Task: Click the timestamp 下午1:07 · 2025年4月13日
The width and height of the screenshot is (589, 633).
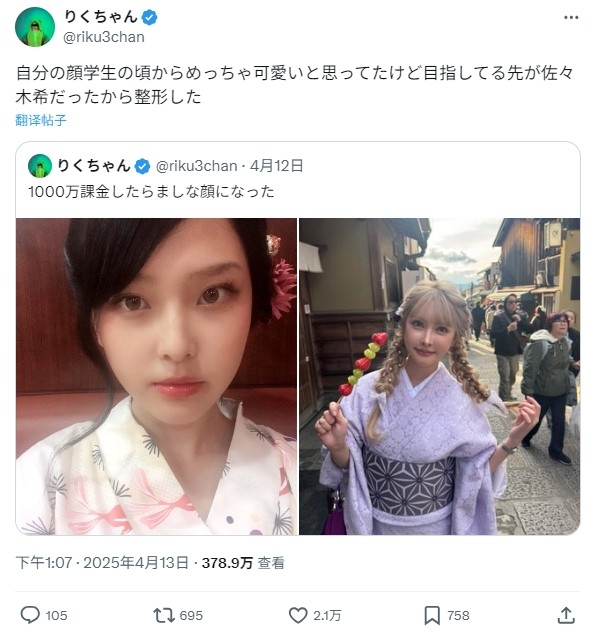Action: [102, 562]
